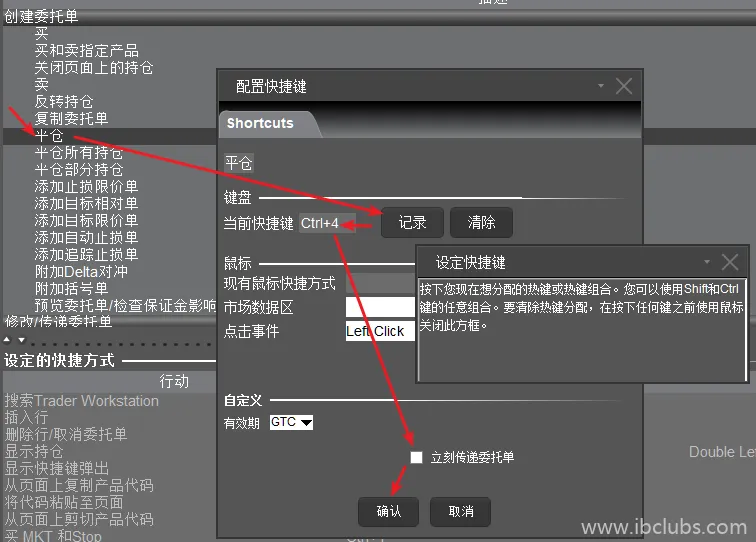Select 附加Delta对冲 list entry

click(81, 271)
